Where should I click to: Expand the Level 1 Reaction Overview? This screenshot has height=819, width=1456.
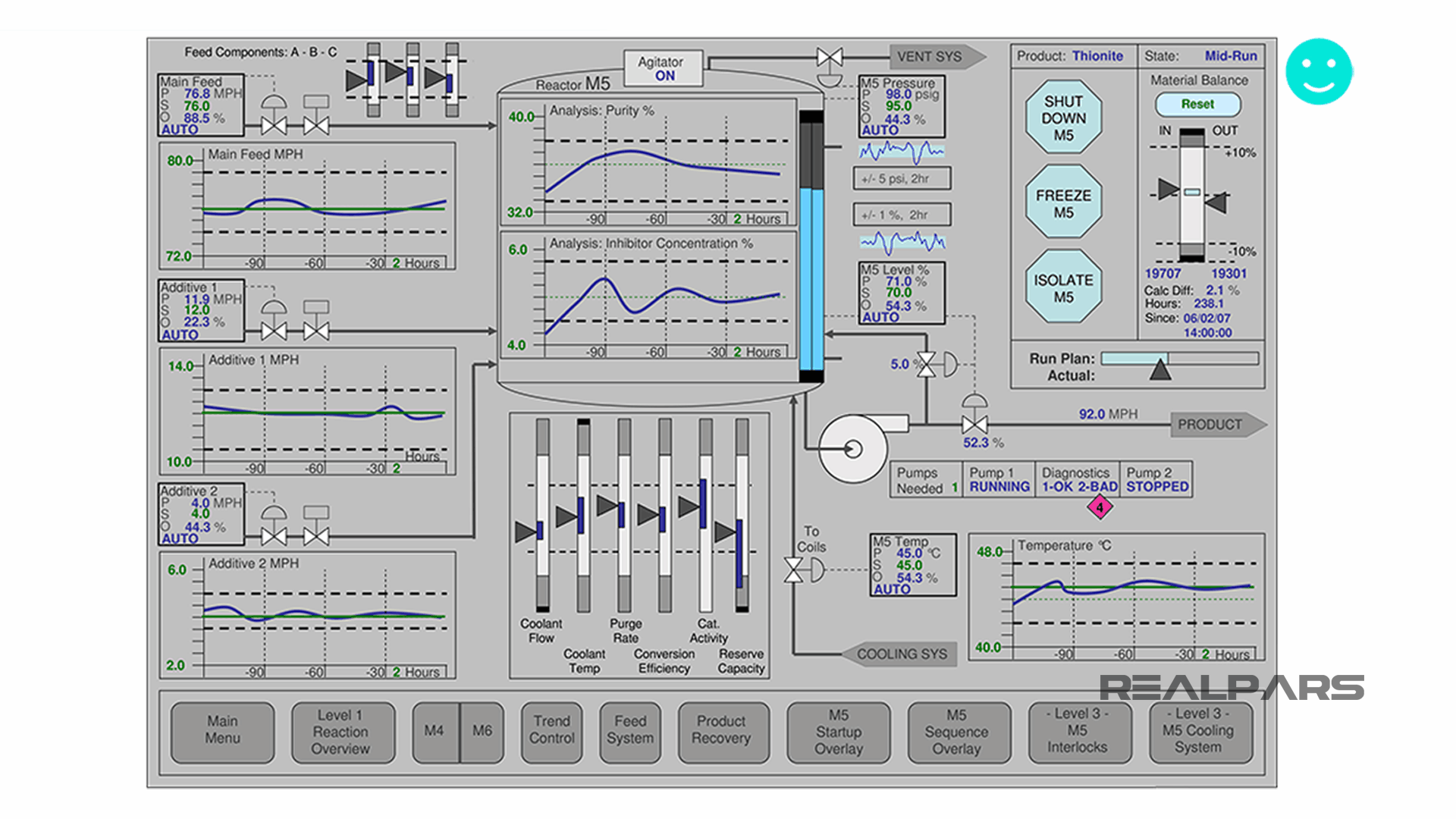(x=343, y=732)
